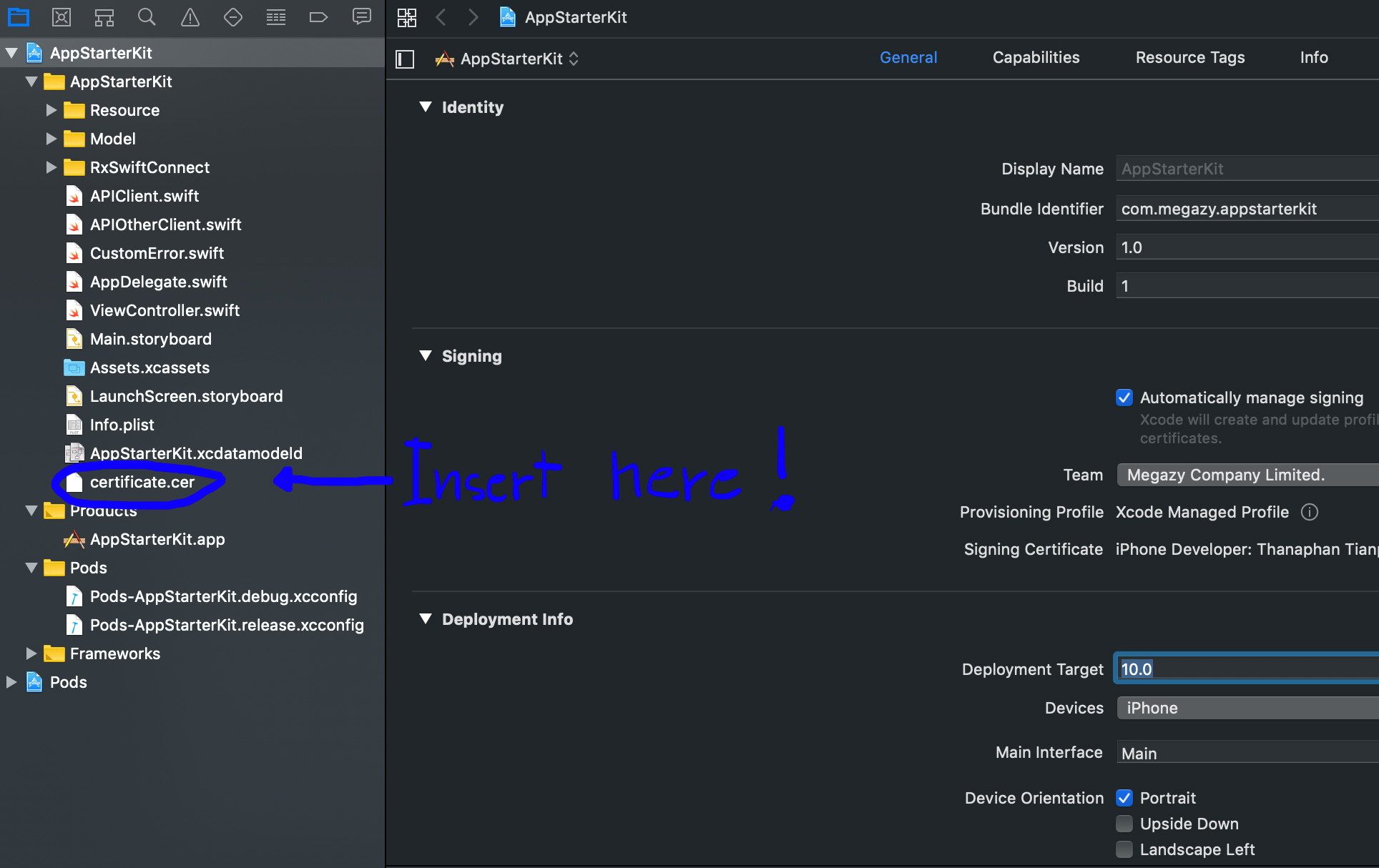Screen dimensions: 1379x868
Task: Toggle the targets list sidebar icon
Action: 405,59
